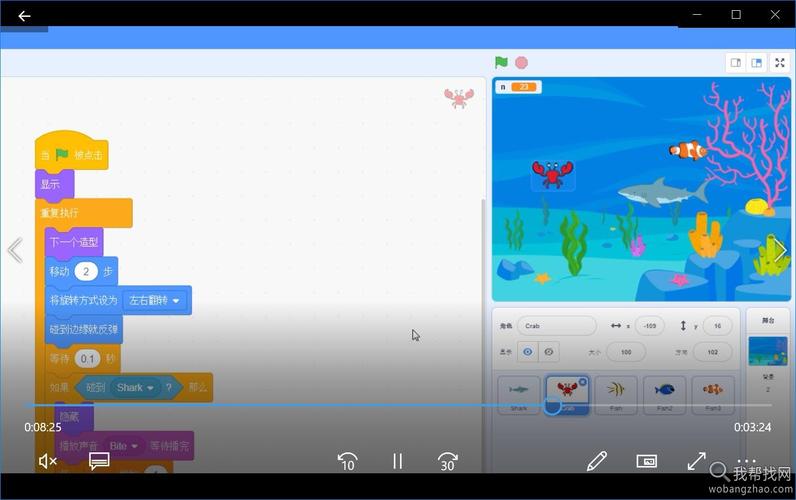Open the more options ellipsis menu

(747, 461)
